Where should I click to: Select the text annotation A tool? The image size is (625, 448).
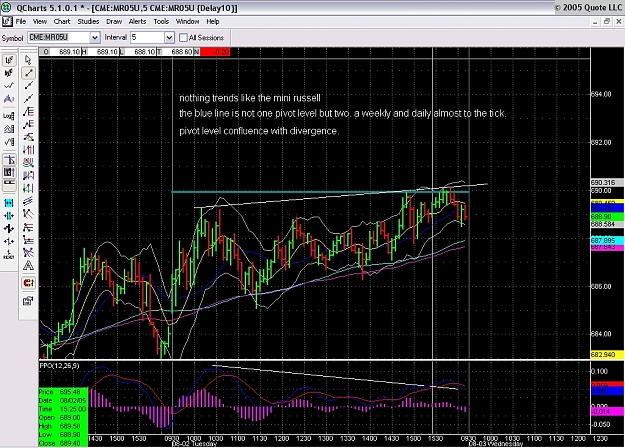tap(28, 265)
